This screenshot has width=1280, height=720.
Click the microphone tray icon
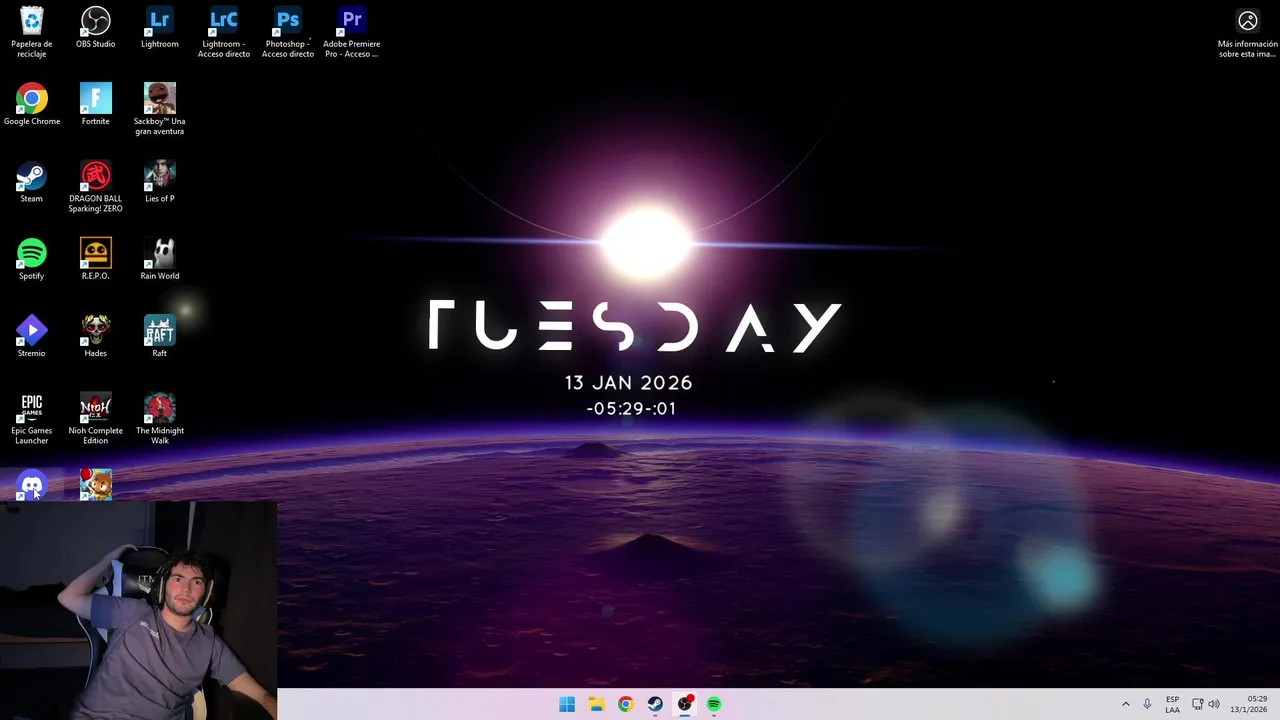tap(1147, 704)
